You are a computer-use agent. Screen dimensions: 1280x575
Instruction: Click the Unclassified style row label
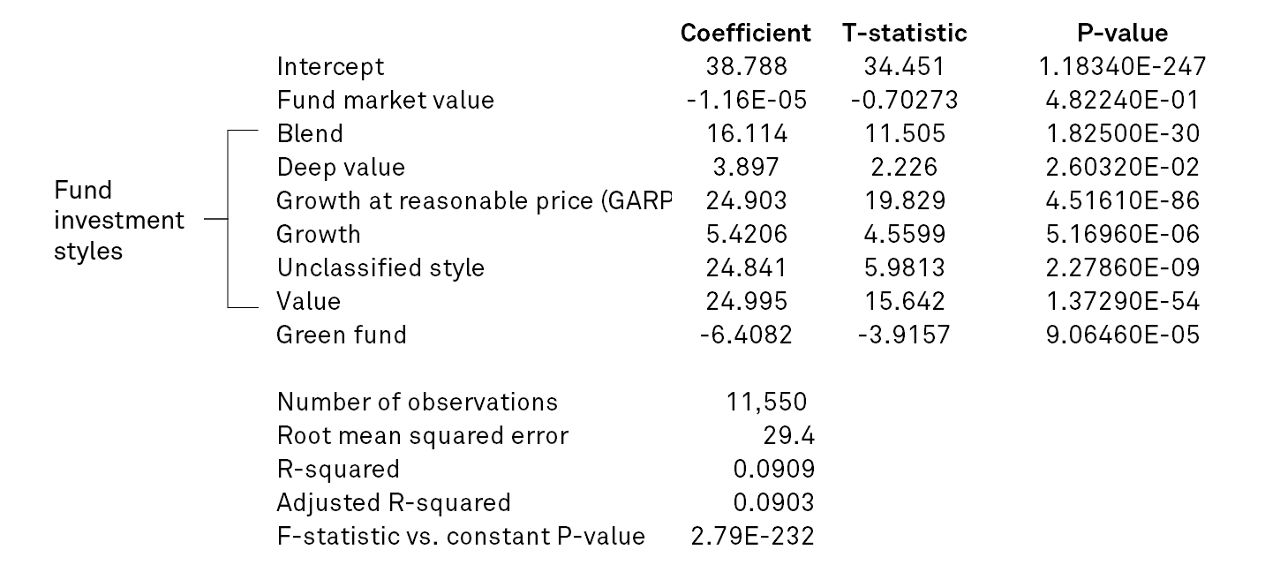[x=380, y=268]
